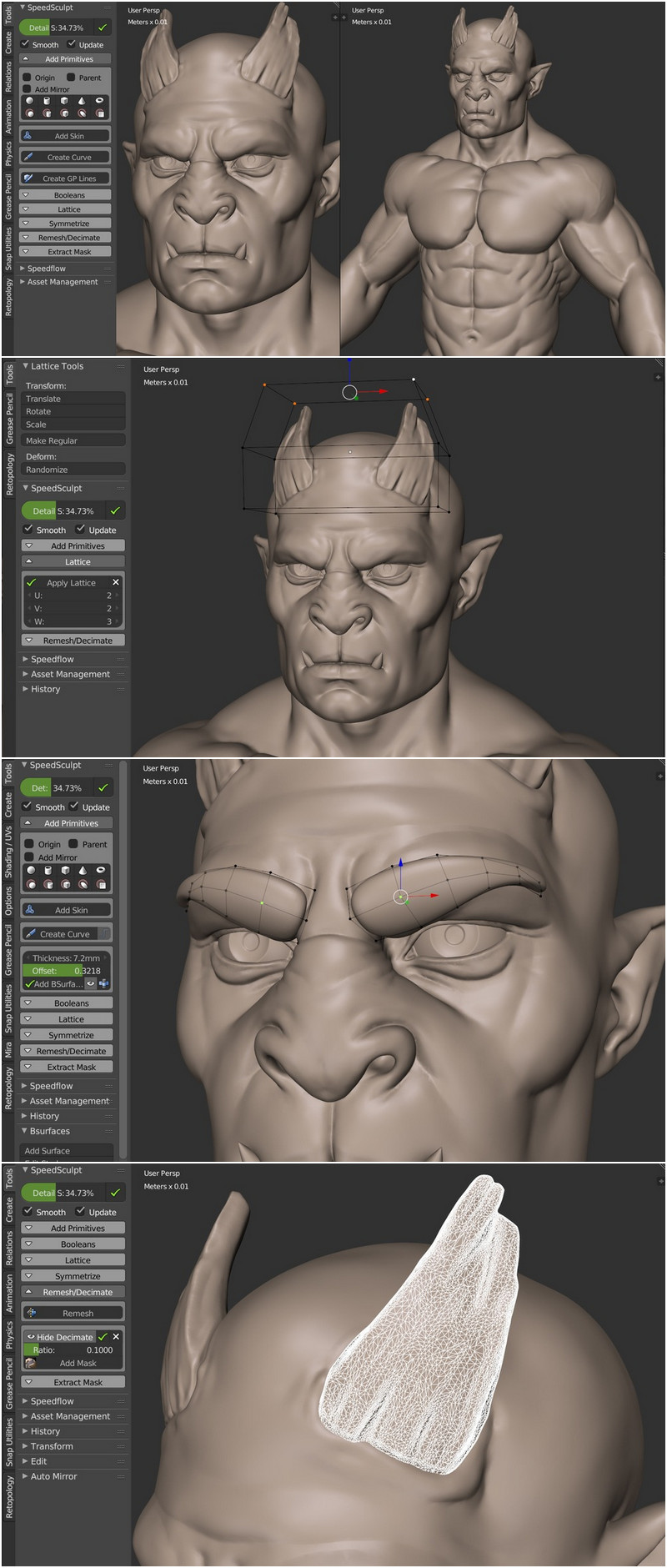Adjust the decimate Ratio slider
This screenshot has height=1568, width=667.
[73, 1349]
